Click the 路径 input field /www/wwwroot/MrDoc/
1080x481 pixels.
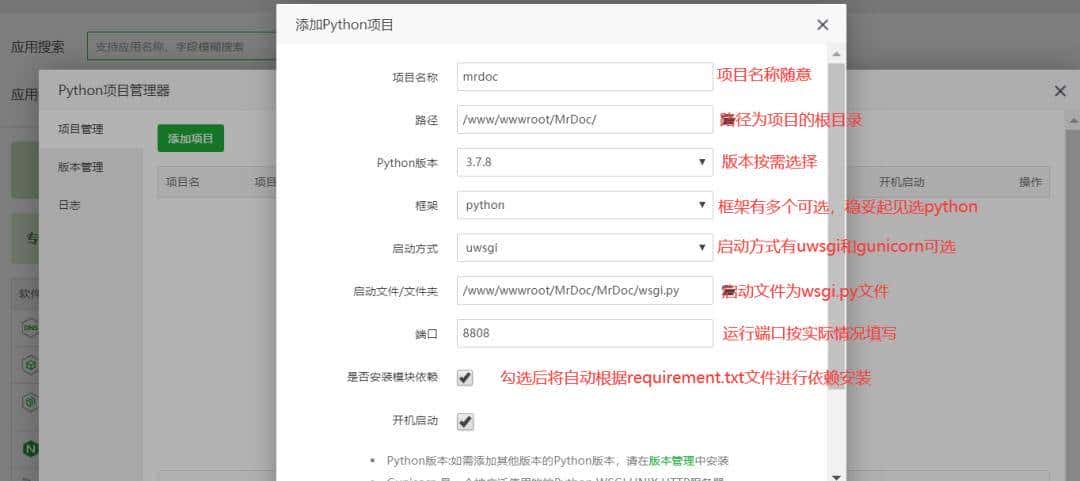(585, 119)
